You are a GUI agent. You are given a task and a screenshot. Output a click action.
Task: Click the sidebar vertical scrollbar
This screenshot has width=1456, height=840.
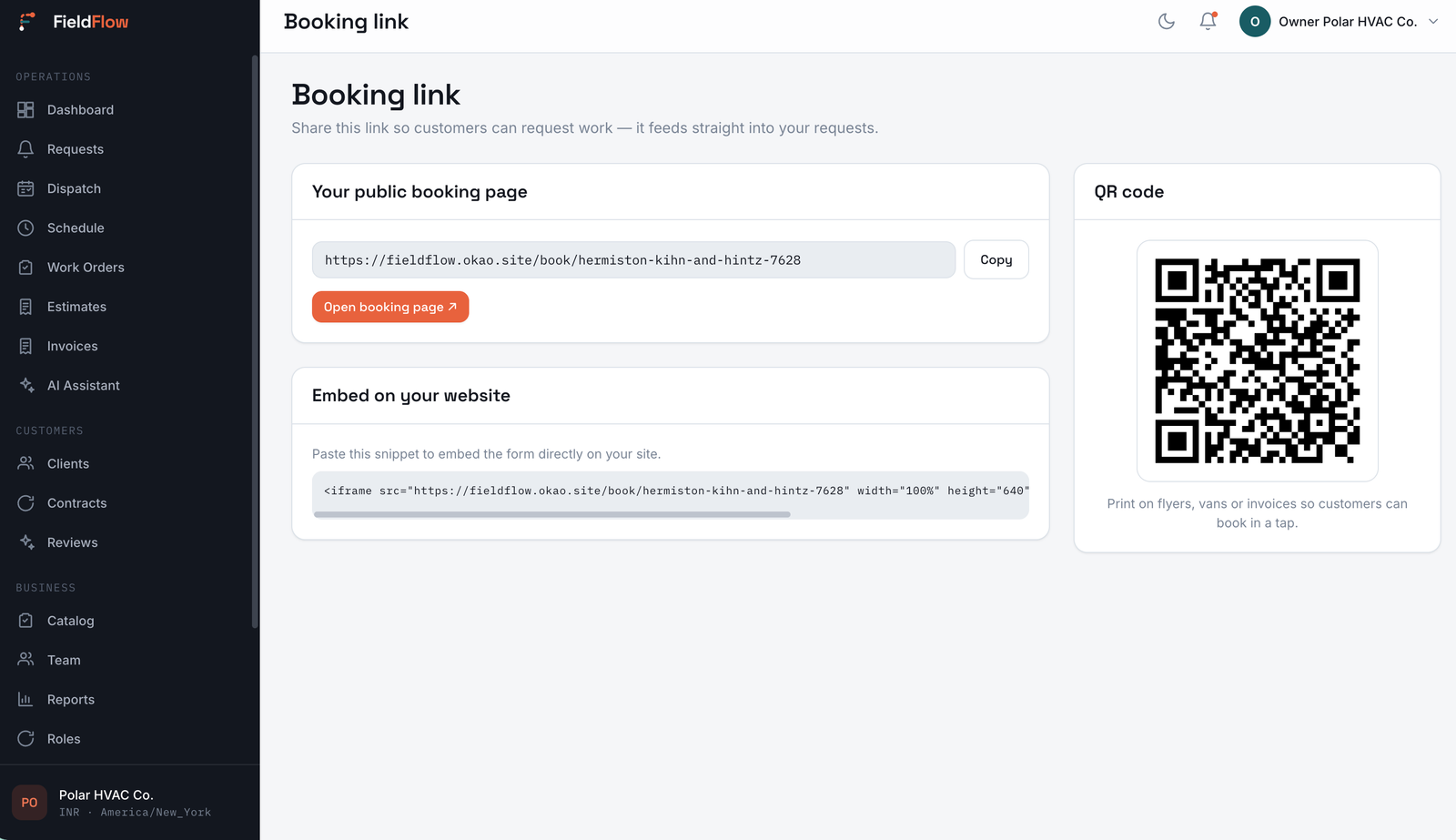point(255,341)
